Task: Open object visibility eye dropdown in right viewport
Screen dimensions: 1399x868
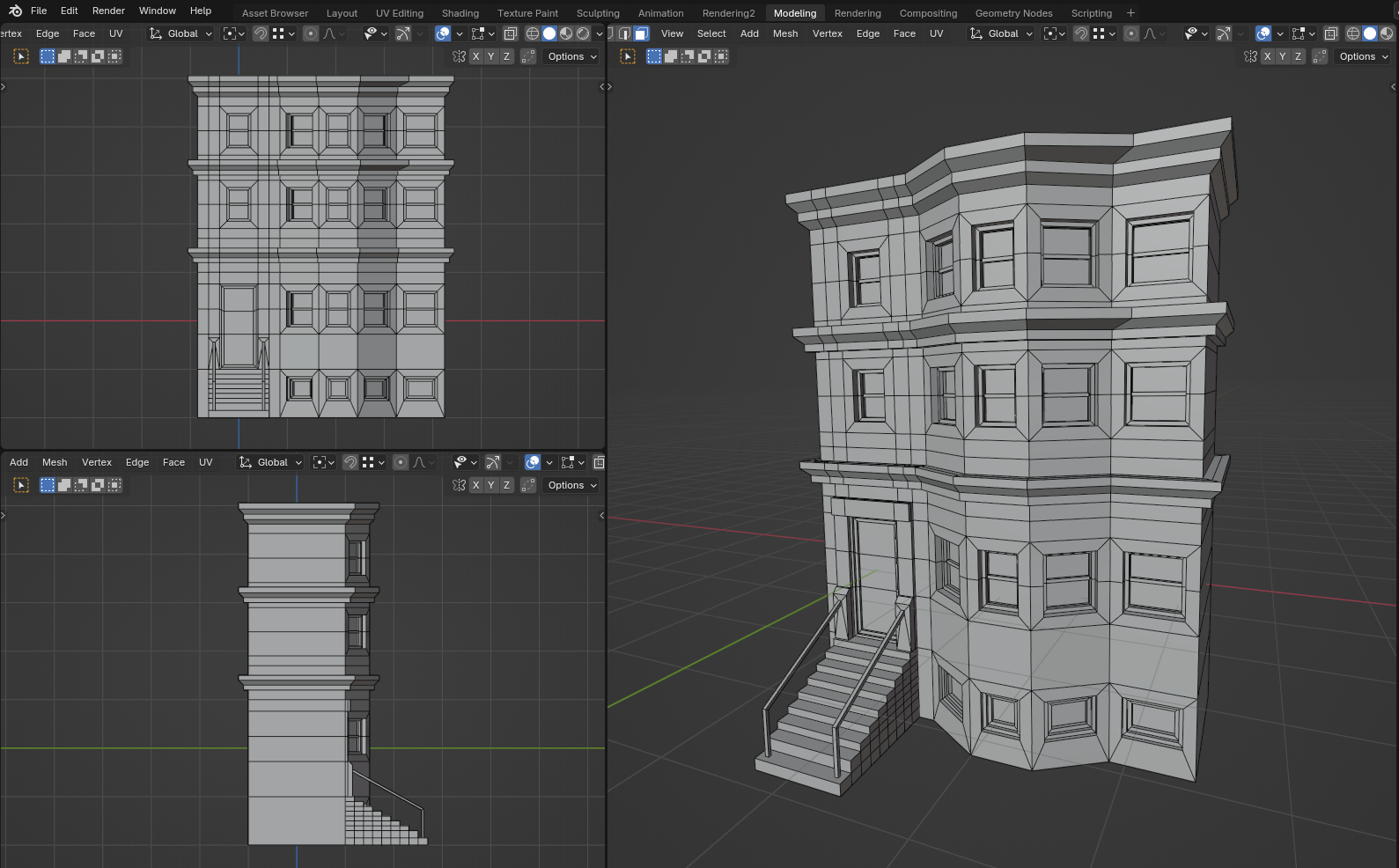Action: 1196,33
